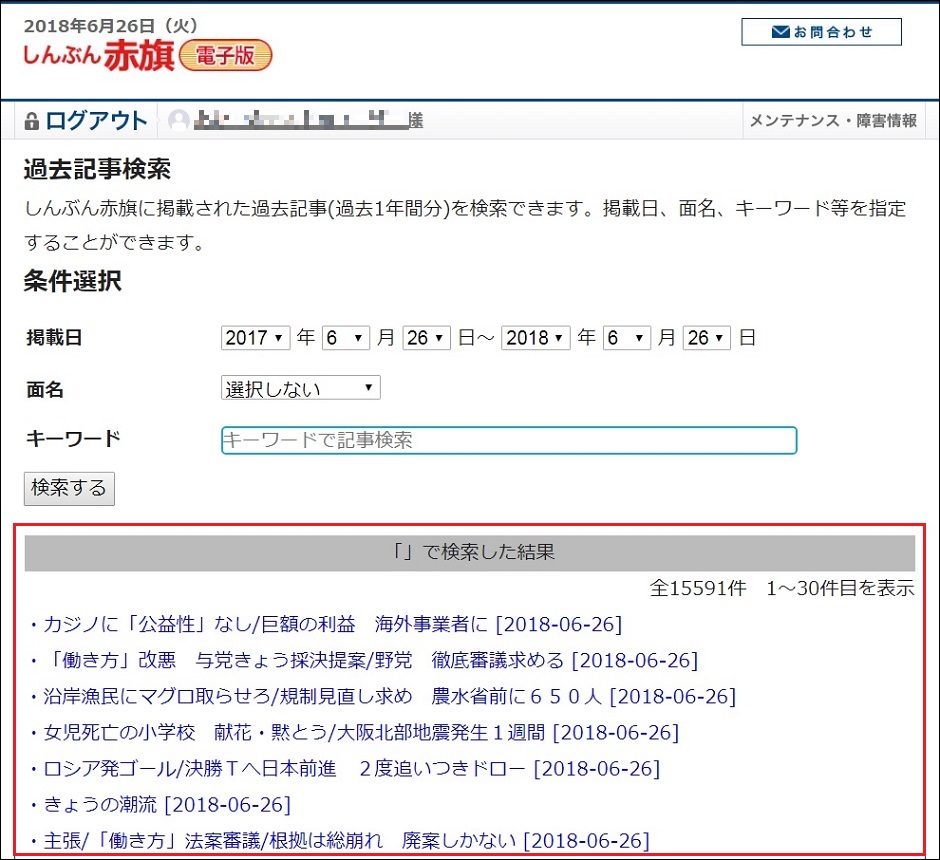
Task: Open the end year dropdown showing 2018
Action: point(536,338)
